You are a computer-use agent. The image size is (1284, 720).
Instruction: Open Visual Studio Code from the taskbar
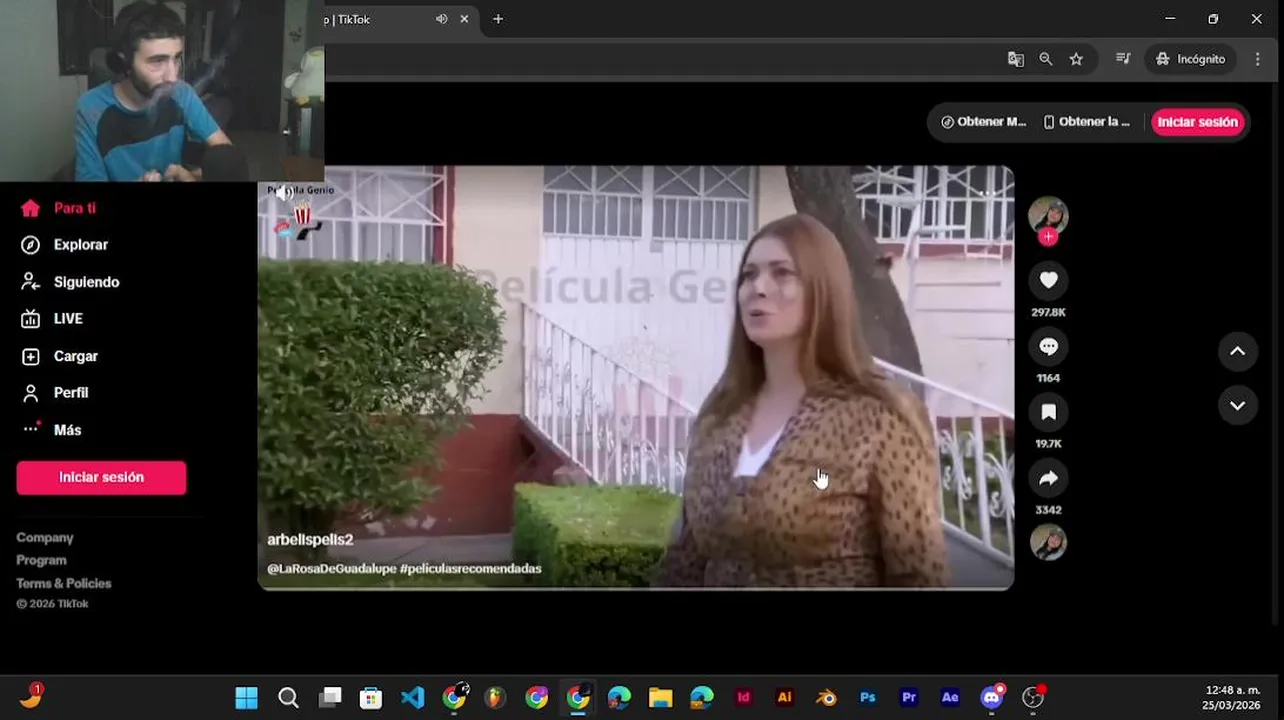413,698
